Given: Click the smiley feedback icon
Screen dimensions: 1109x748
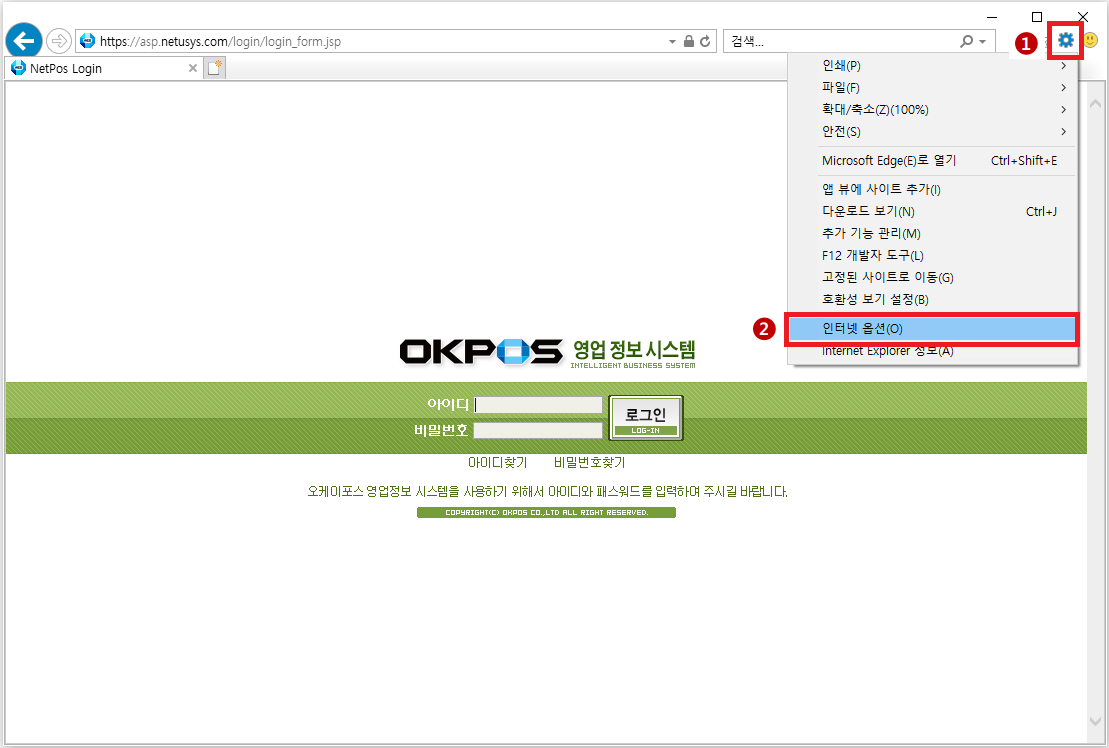Looking at the screenshot, I should 1091,40.
